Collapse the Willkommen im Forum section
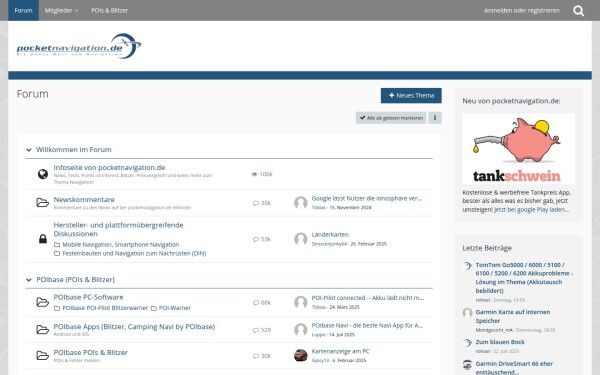 pyautogui.click(x=29, y=150)
